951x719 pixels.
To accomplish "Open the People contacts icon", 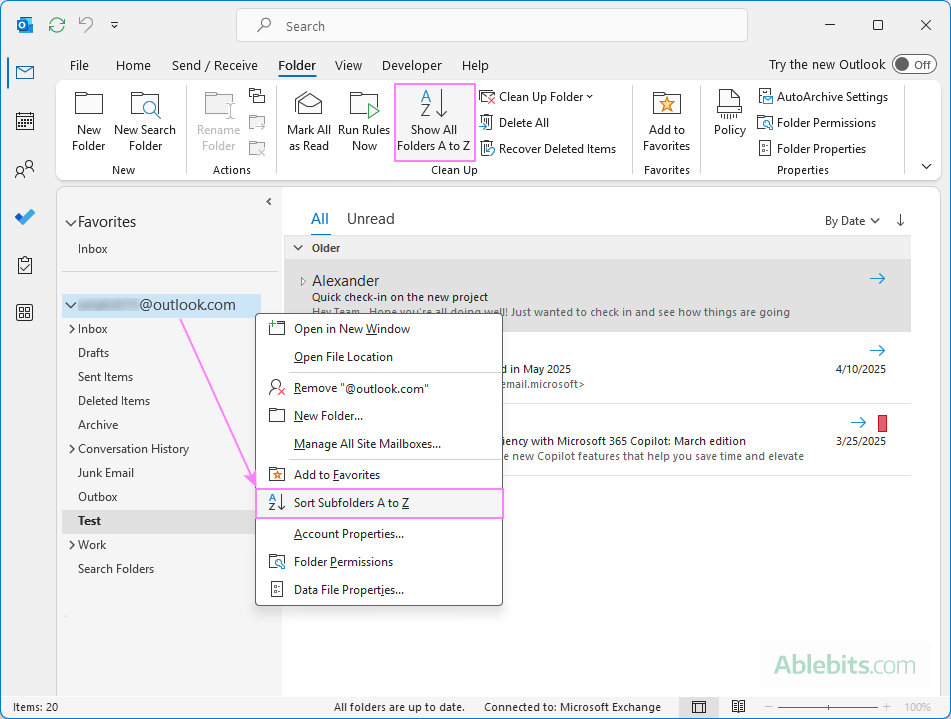I will coord(25,170).
